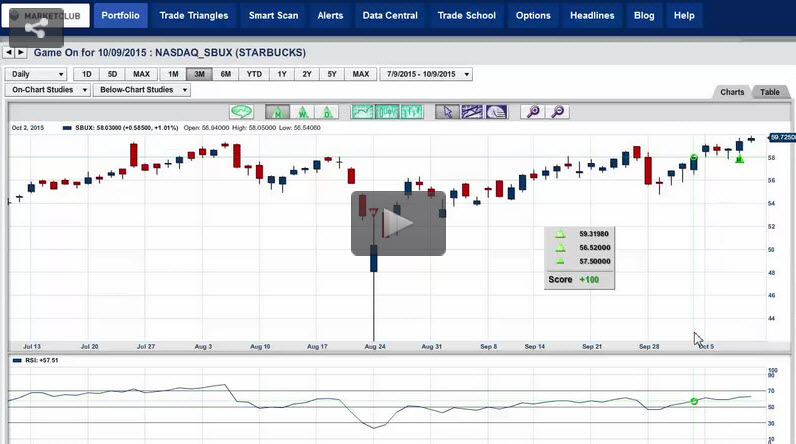Click the chat bubble icon in chart toolbar
This screenshot has width=796, height=444.
(241, 112)
